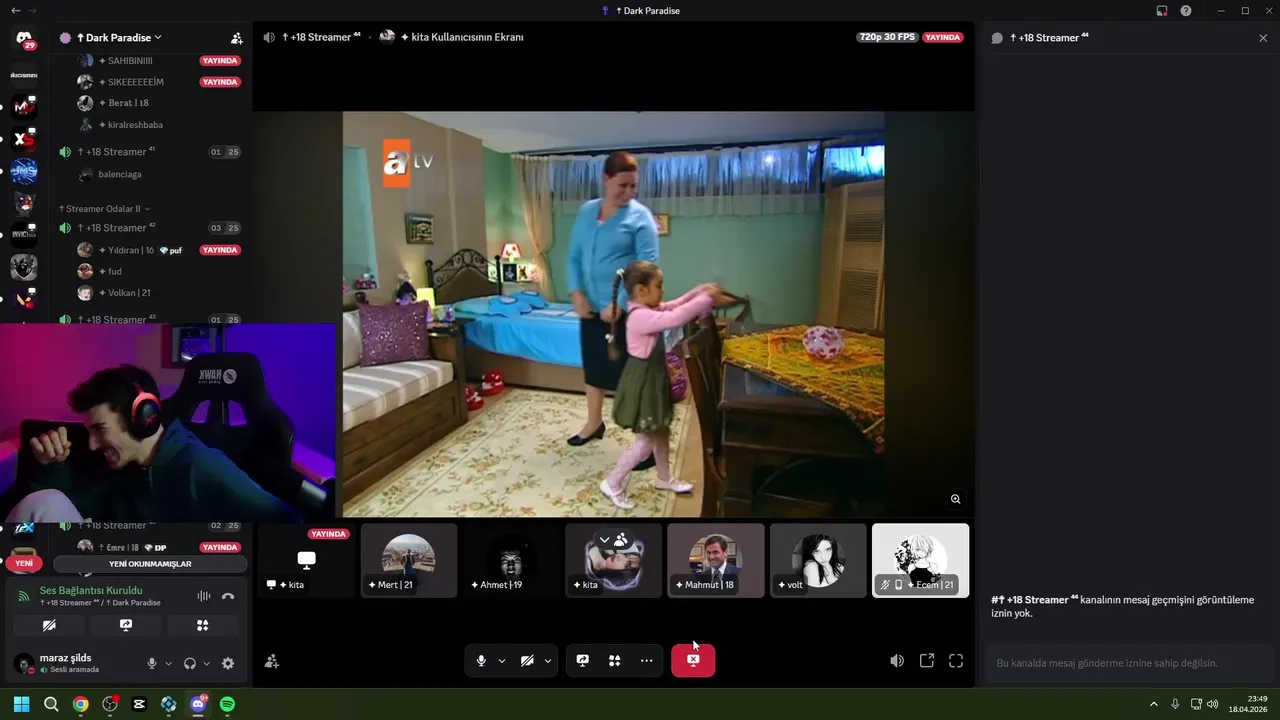The height and width of the screenshot is (720, 1280).
Task: Invite friends icon at call bottom-left
Action: [271, 661]
